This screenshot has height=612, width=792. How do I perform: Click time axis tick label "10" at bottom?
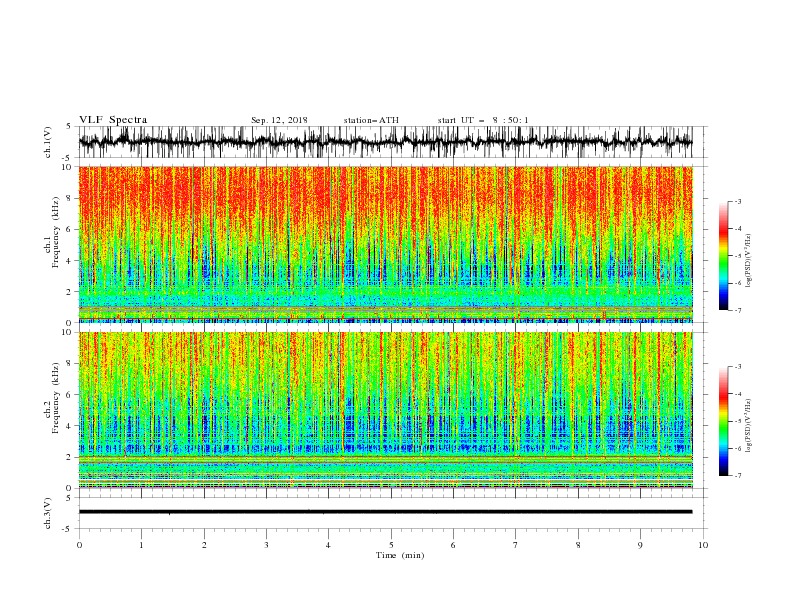[x=703, y=545]
